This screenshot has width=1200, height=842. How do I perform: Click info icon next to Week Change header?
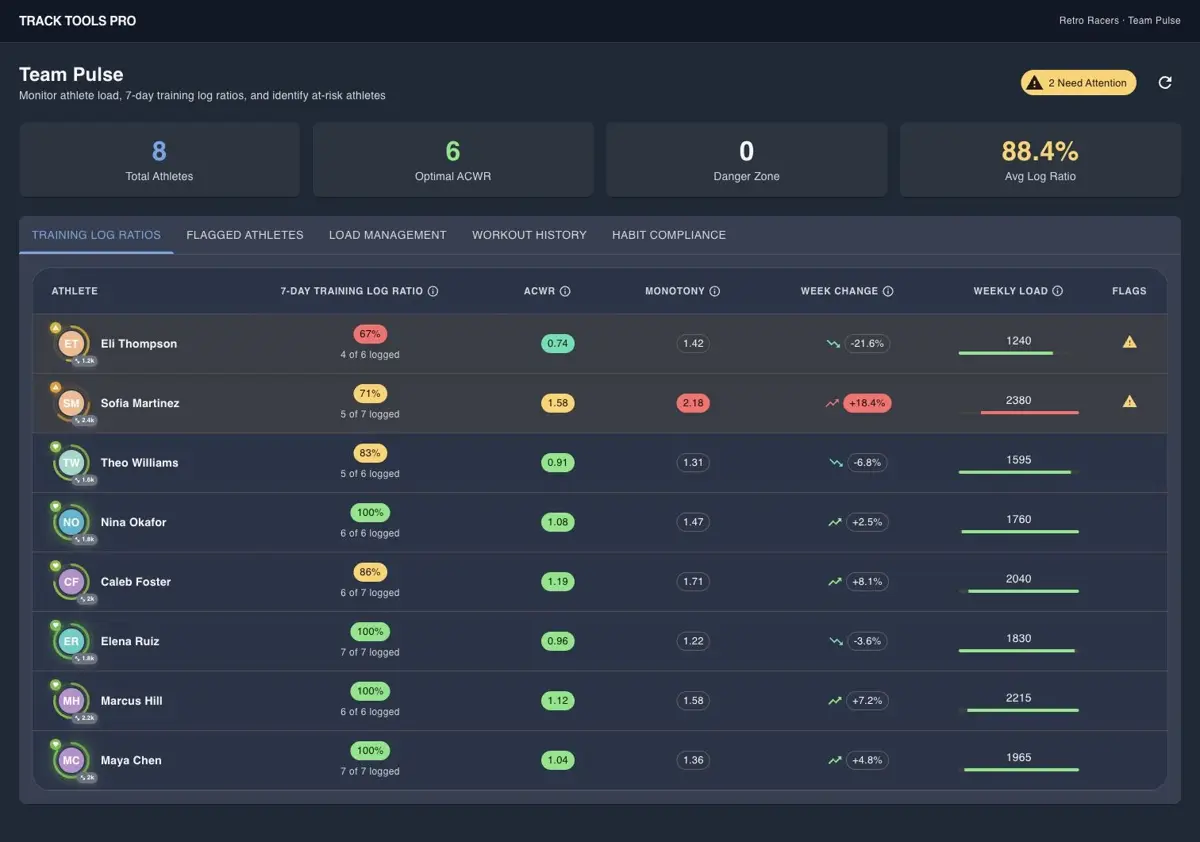(x=888, y=291)
